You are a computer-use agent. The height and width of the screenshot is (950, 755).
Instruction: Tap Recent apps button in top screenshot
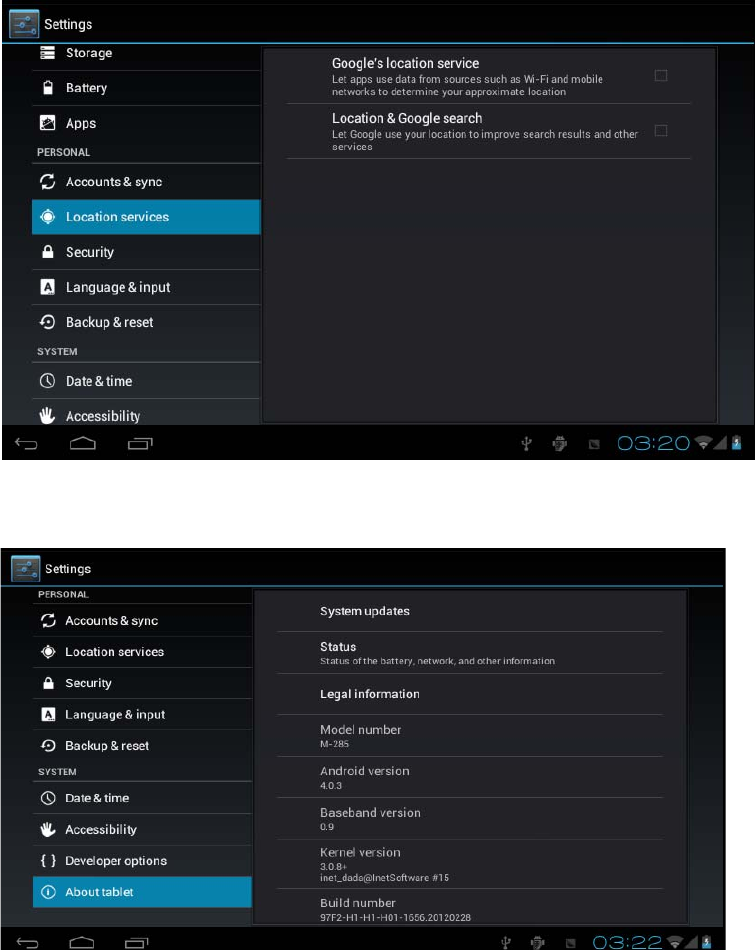(140, 444)
